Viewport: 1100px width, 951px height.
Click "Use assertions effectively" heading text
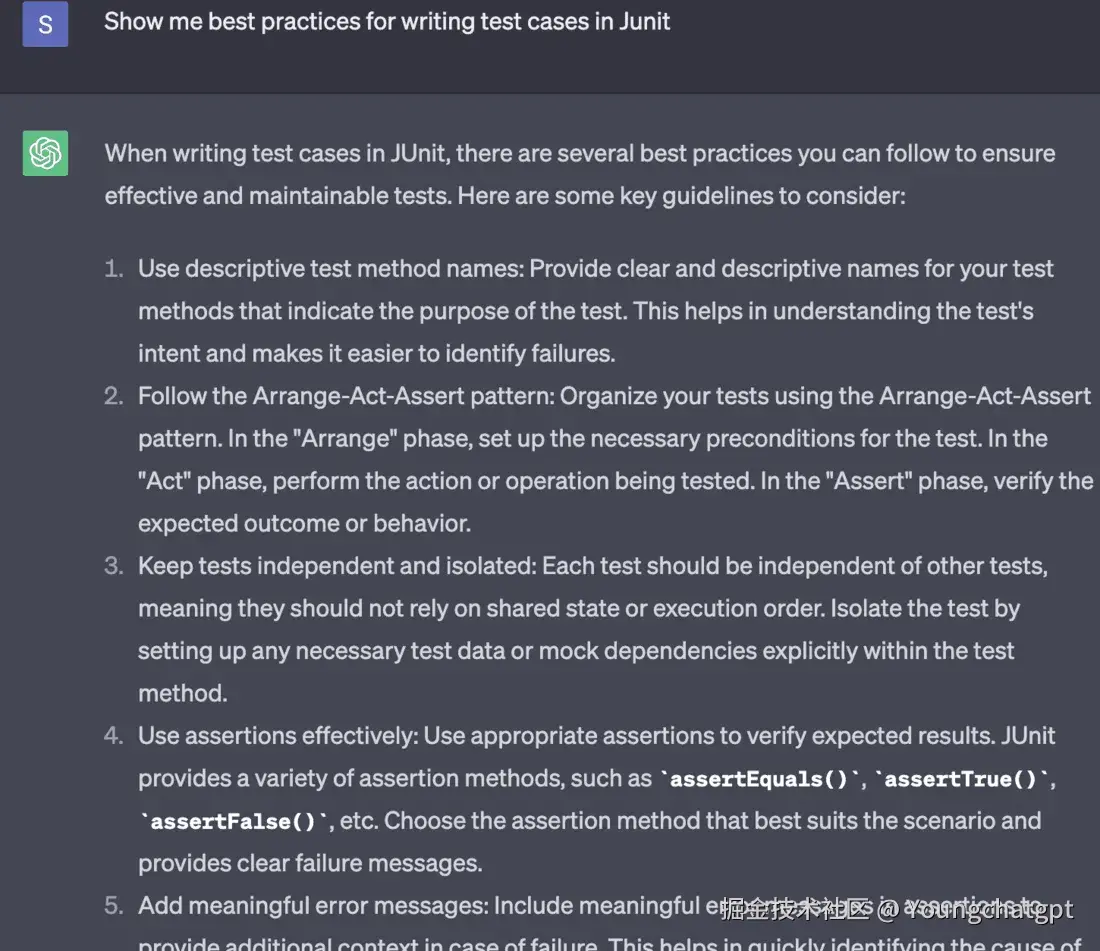point(277,736)
